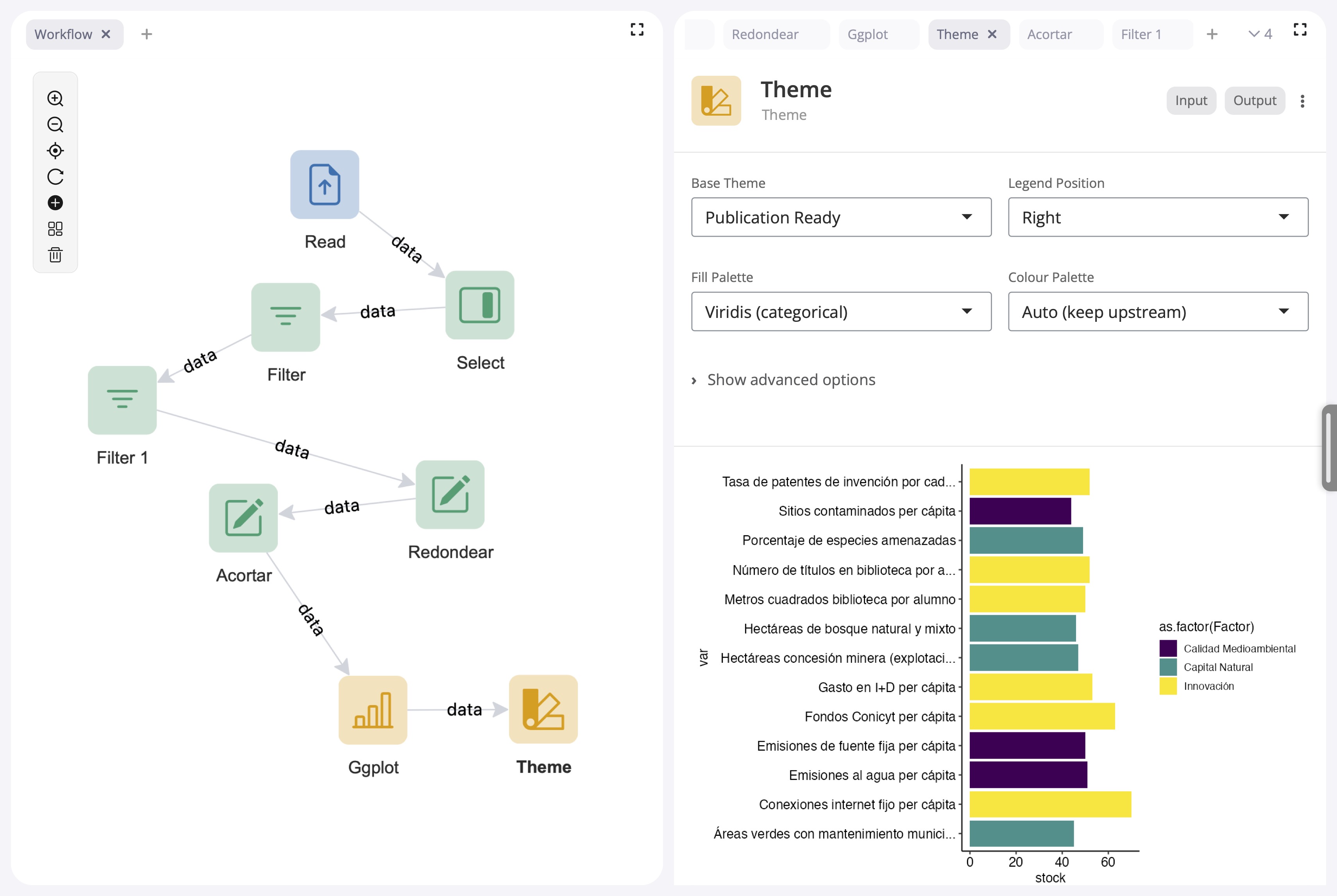Click the refresh circular arrow icon
The height and width of the screenshot is (896, 1337).
coord(55,177)
